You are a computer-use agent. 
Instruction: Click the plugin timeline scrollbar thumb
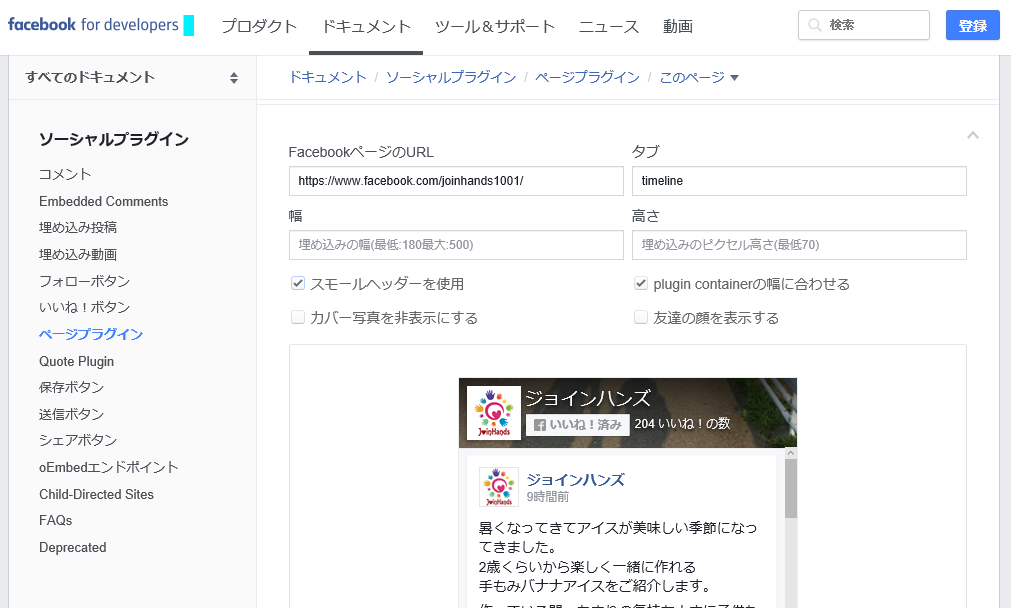point(791,489)
